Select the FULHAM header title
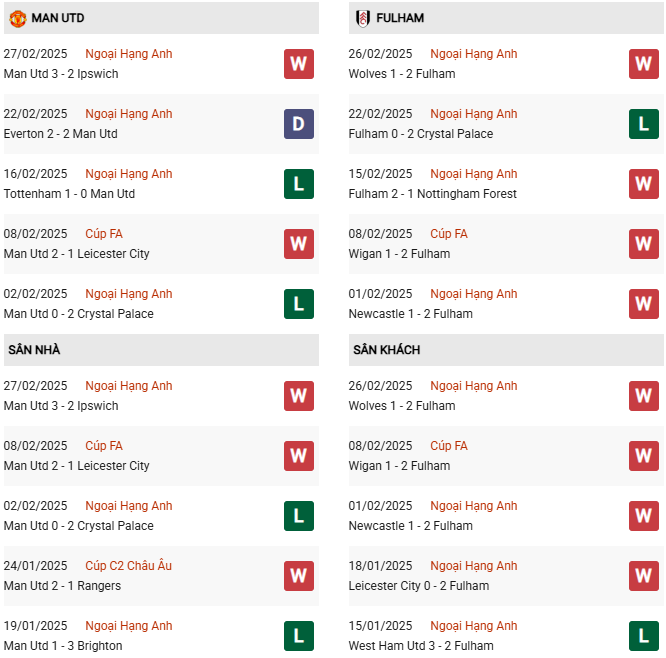Image resolution: width=666 pixels, height=658 pixels. point(400,18)
